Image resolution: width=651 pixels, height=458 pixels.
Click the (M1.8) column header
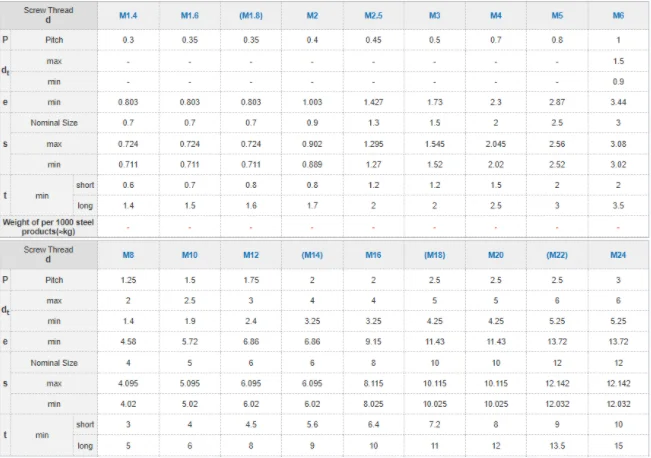(251, 16)
